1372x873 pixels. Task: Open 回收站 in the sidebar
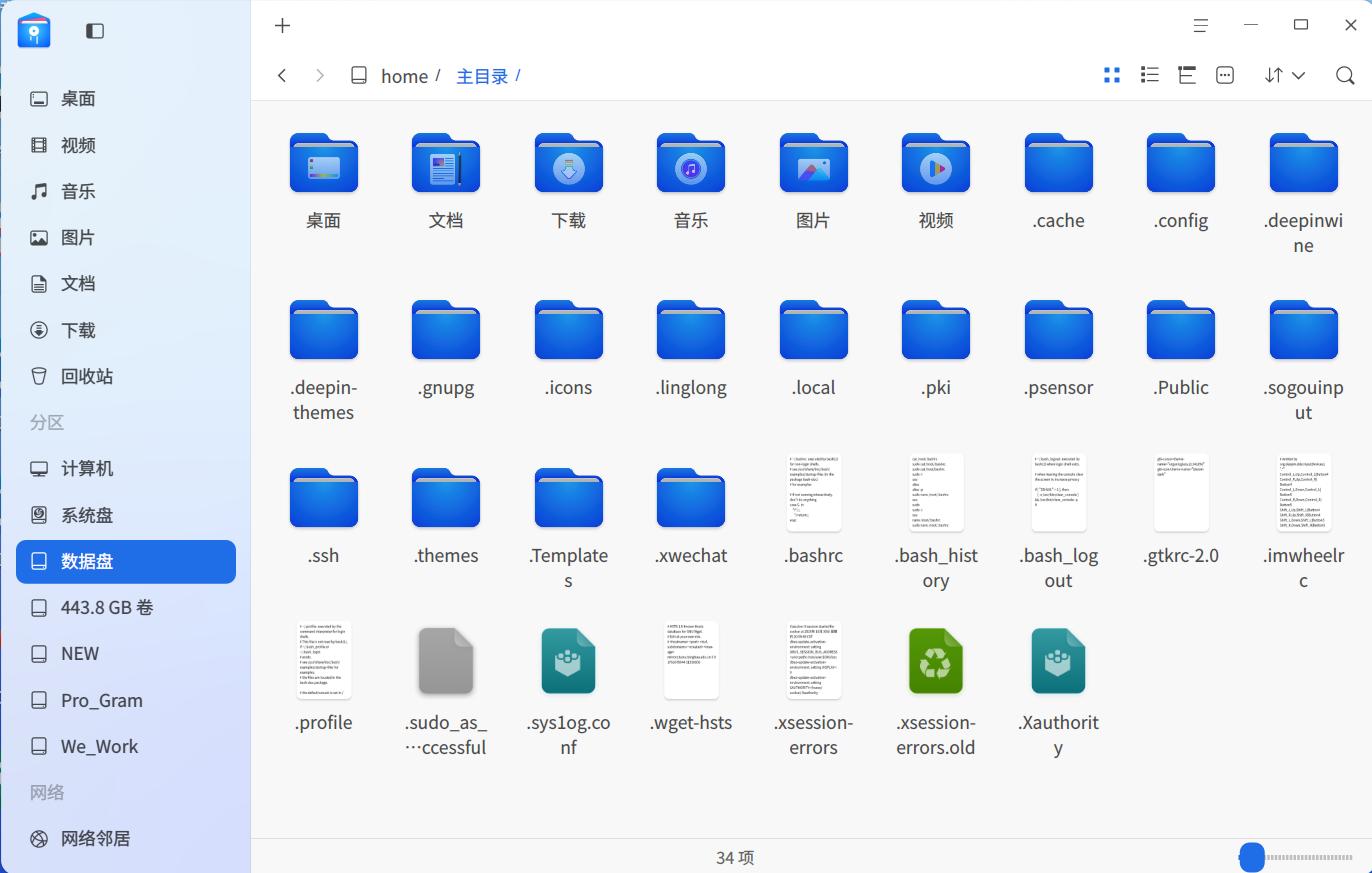coord(126,376)
